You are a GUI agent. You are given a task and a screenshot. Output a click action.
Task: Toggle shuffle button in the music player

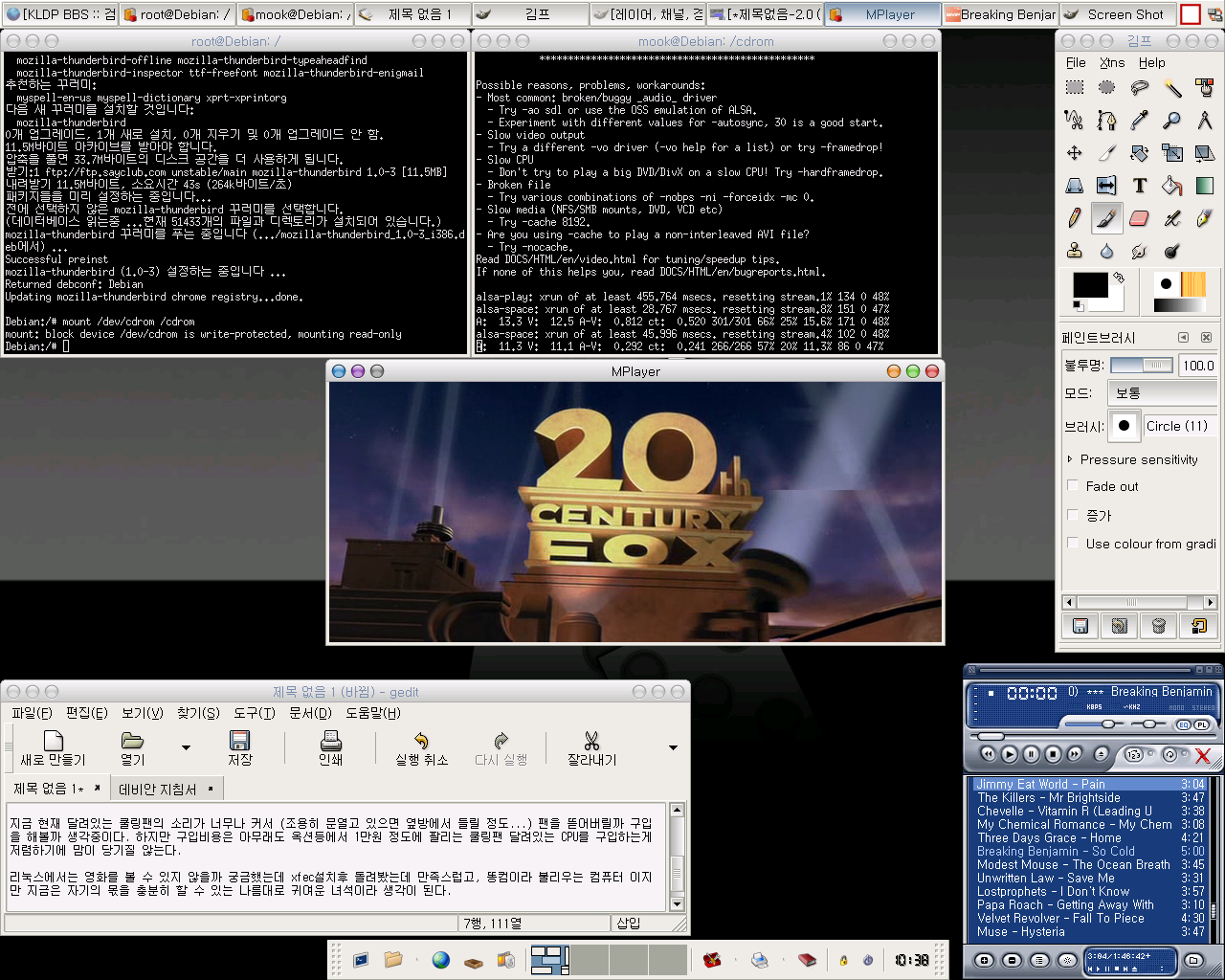click(1133, 754)
